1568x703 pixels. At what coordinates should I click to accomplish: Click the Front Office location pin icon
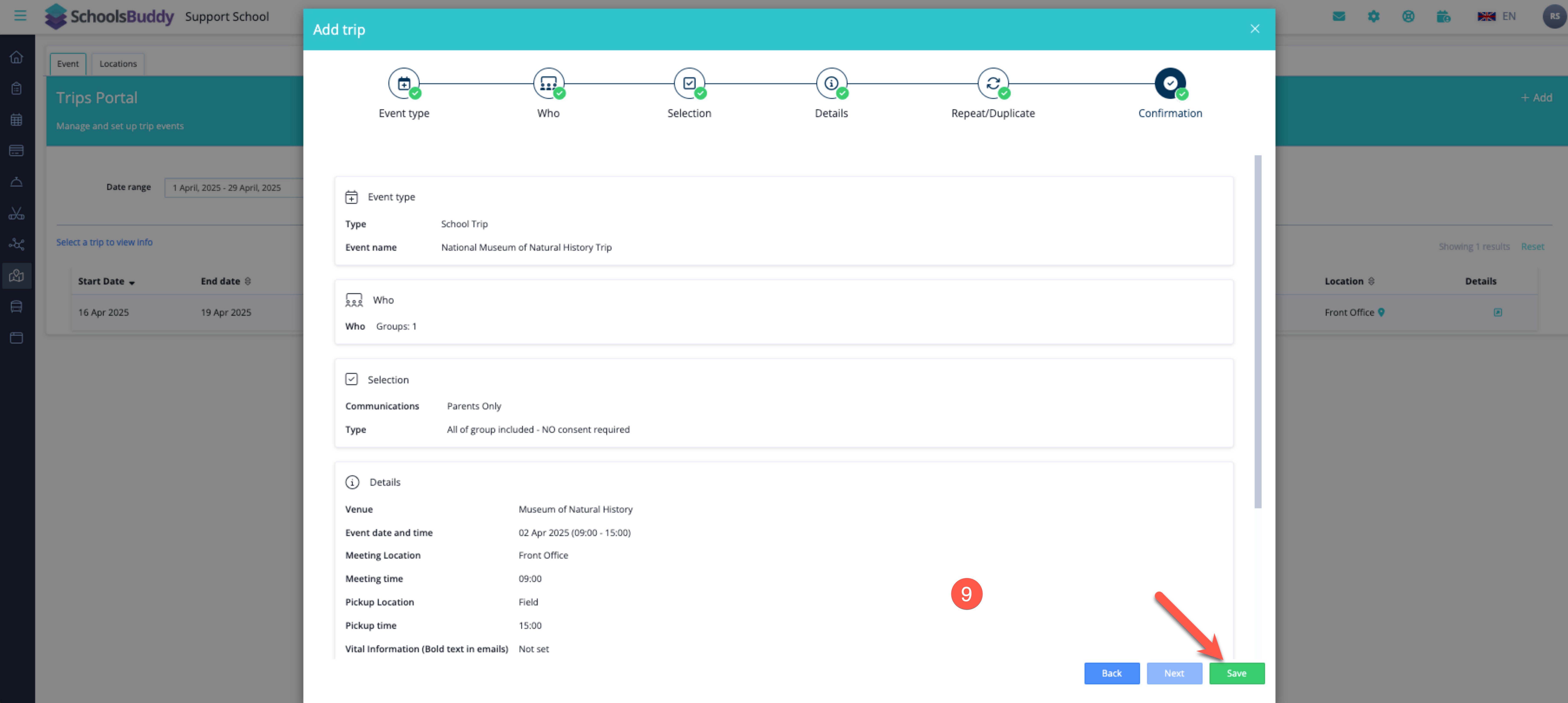click(x=1381, y=313)
